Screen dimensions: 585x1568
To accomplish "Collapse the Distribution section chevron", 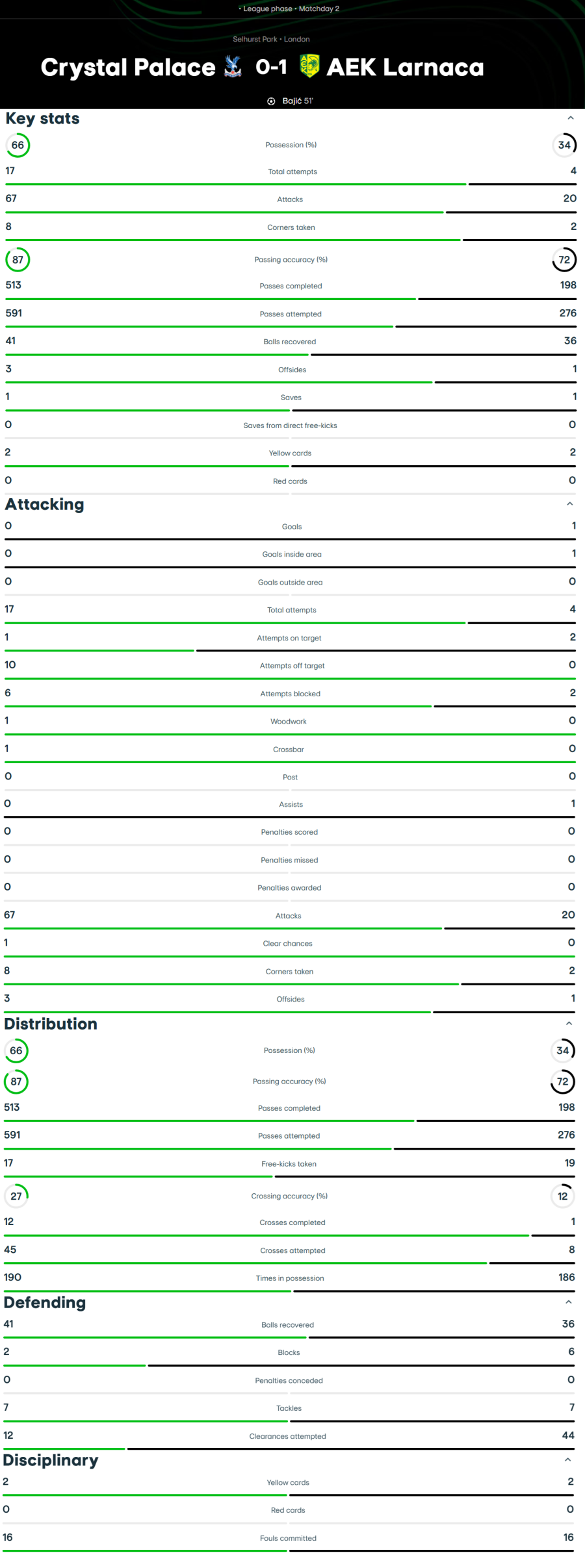I will [569, 1024].
